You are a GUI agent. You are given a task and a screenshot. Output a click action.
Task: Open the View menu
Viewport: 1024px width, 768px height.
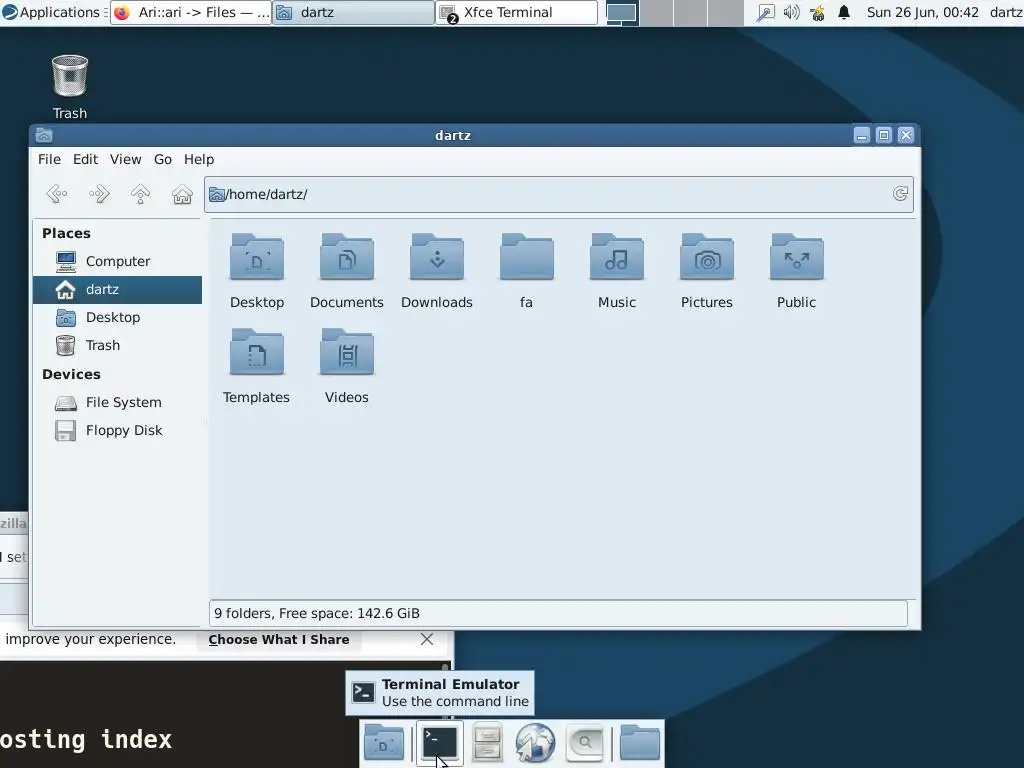(x=125, y=159)
